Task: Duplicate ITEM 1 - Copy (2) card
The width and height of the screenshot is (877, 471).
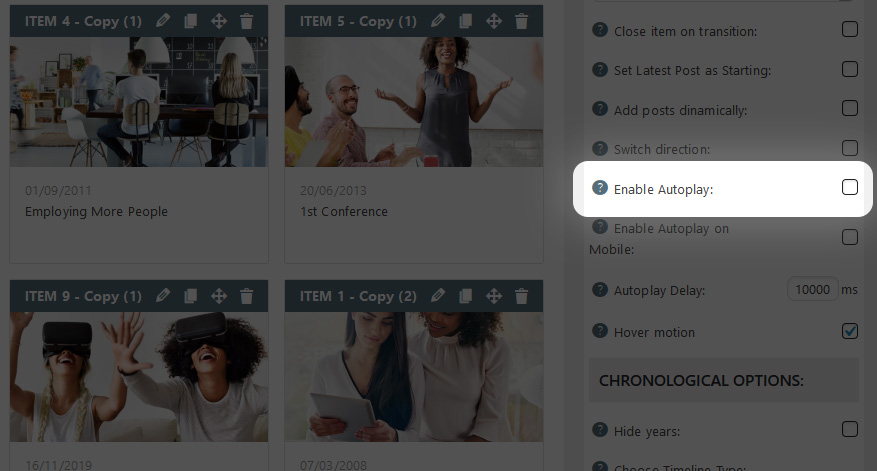Action: click(465, 296)
